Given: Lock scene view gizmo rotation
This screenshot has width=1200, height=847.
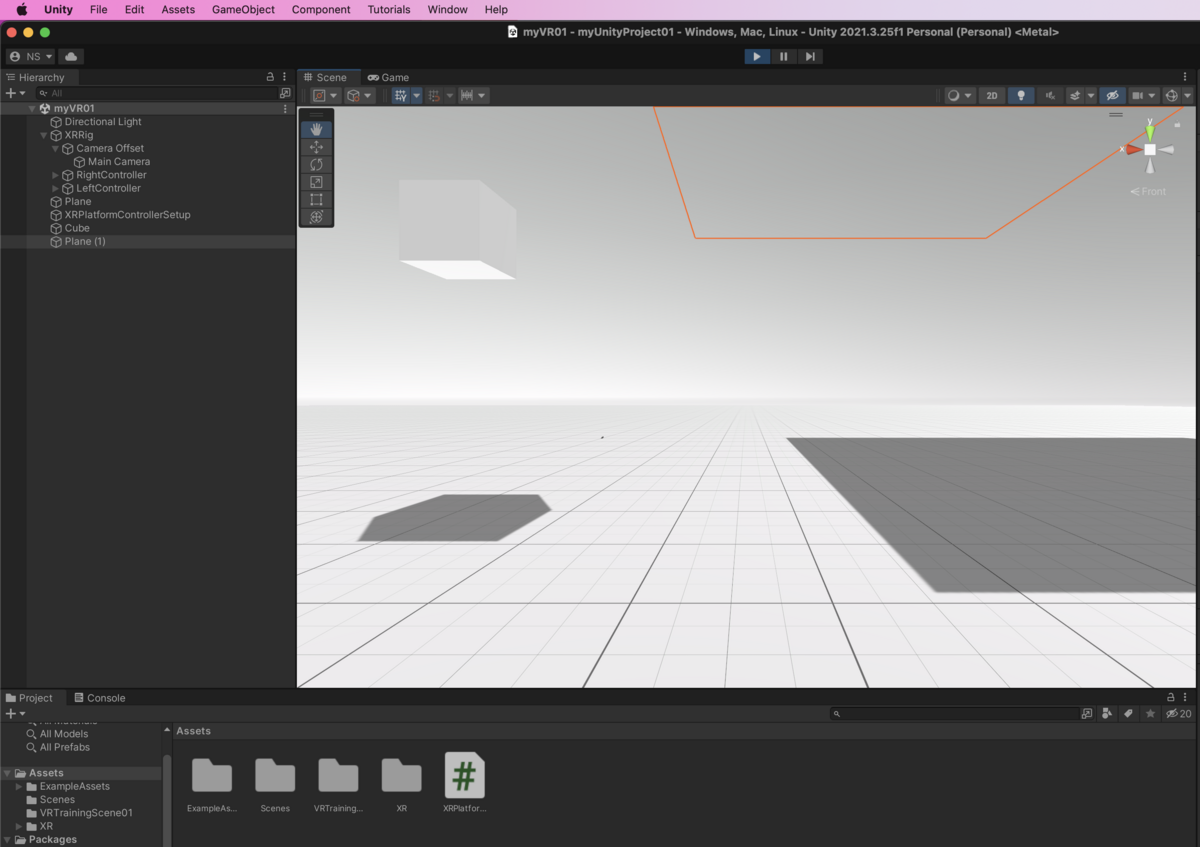Looking at the screenshot, I should click(x=1175, y=126).
